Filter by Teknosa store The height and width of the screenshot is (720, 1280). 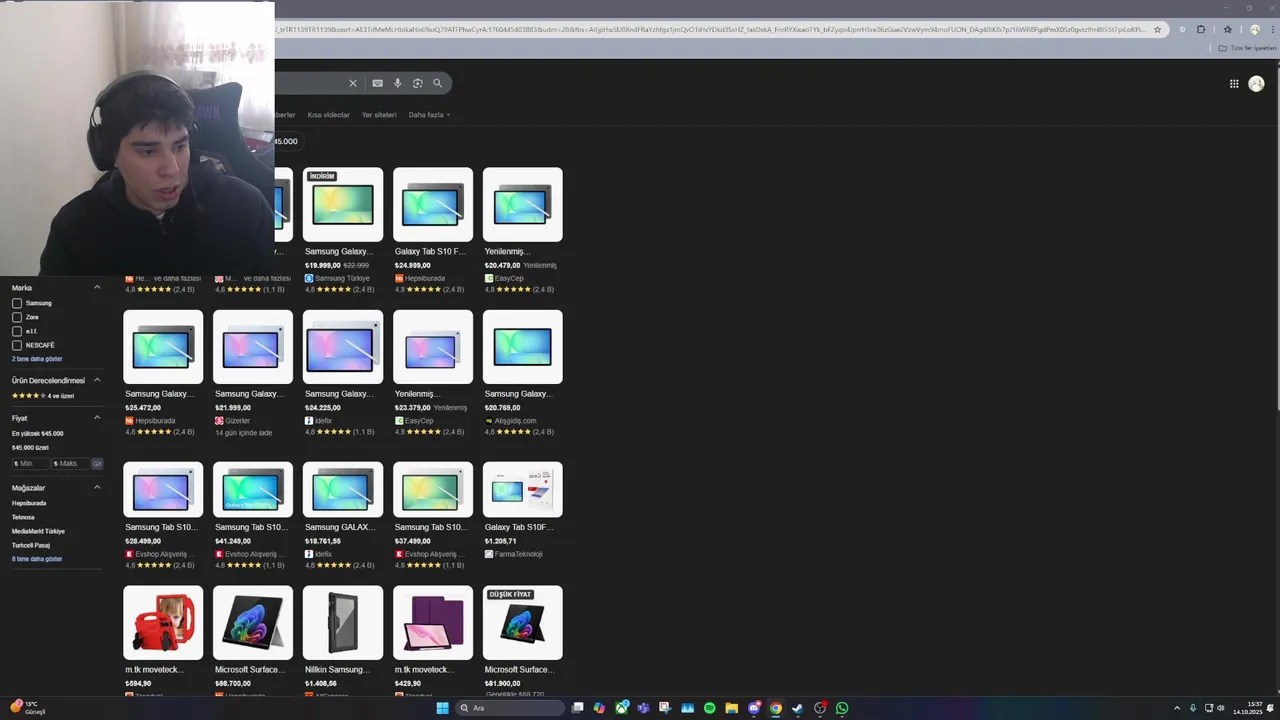pos(23,517)
